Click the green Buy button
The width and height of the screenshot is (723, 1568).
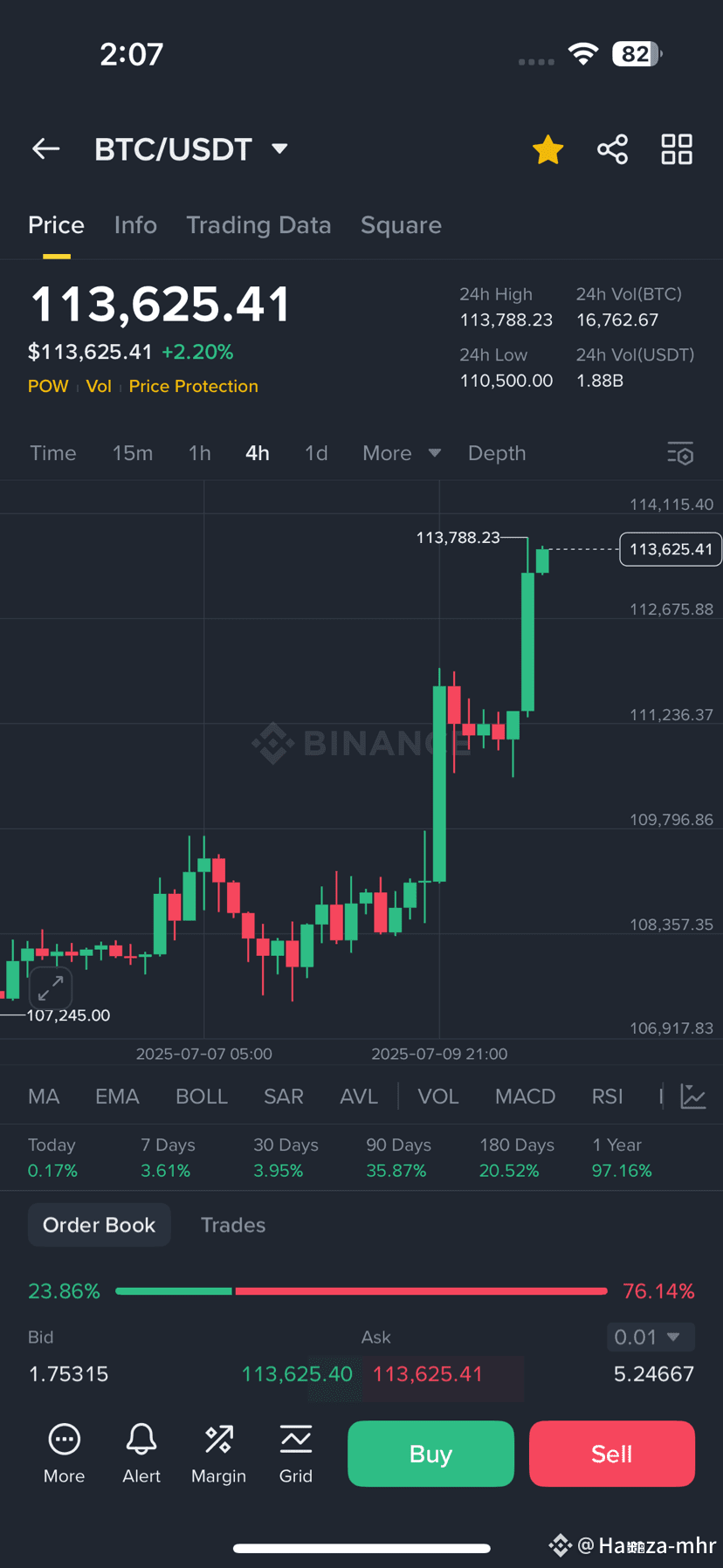pyautogui.click(x=430, y=1454)
